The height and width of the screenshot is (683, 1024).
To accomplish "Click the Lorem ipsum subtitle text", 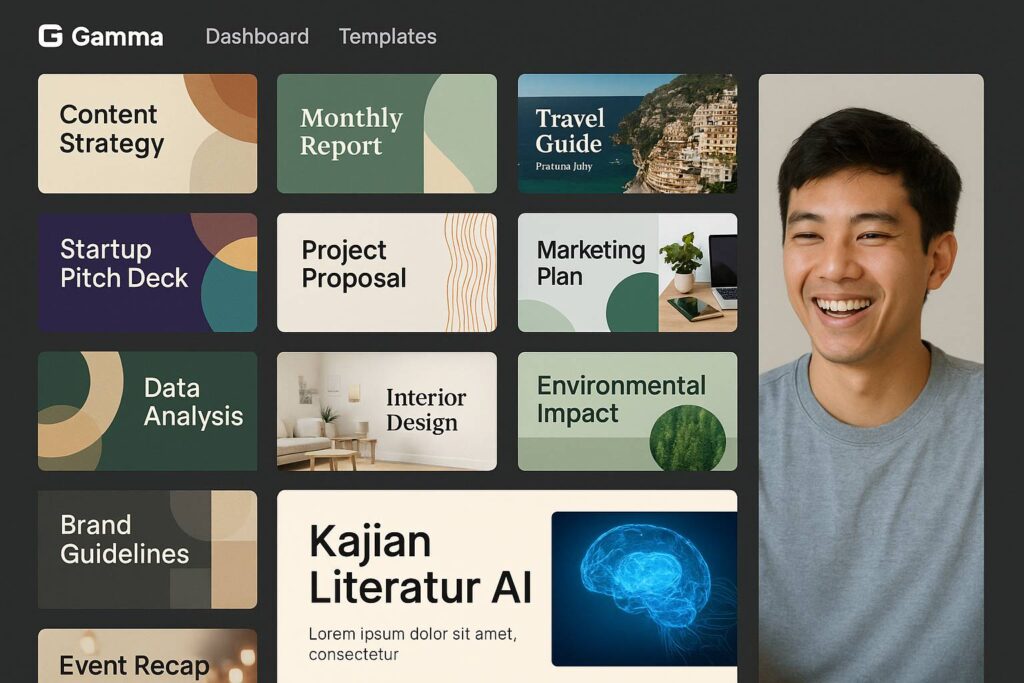I will click(x=413, y=644).
